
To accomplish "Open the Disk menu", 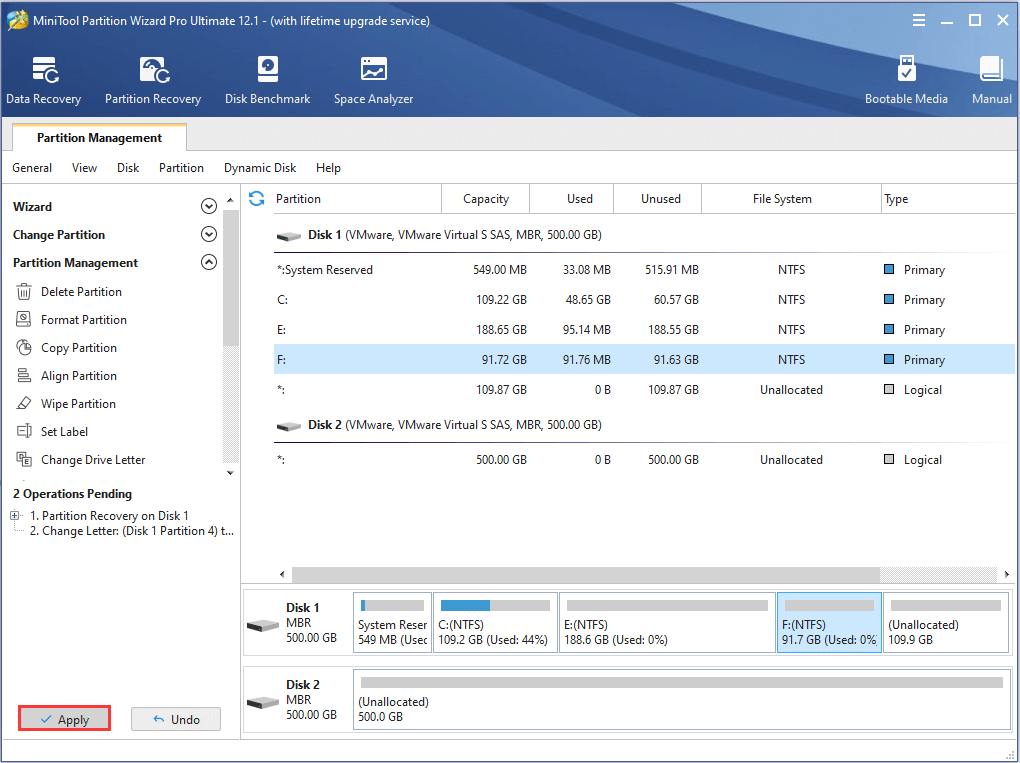I will pos(128,168).
